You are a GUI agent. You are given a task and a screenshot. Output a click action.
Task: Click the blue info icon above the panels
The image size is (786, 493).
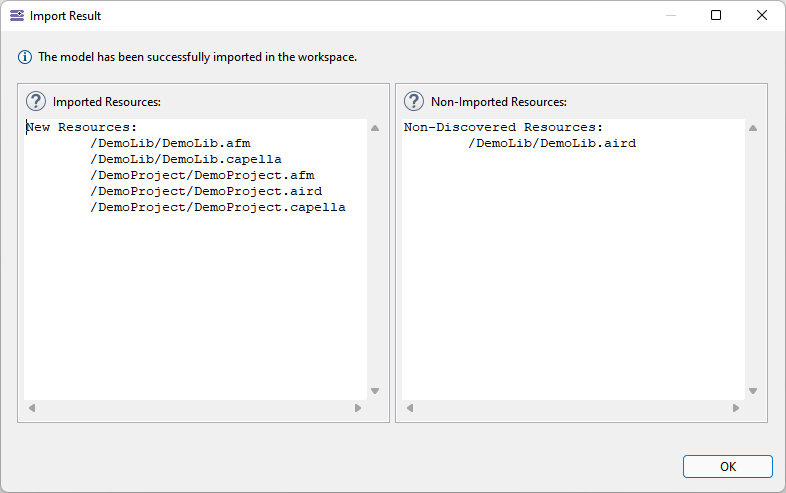25,57
